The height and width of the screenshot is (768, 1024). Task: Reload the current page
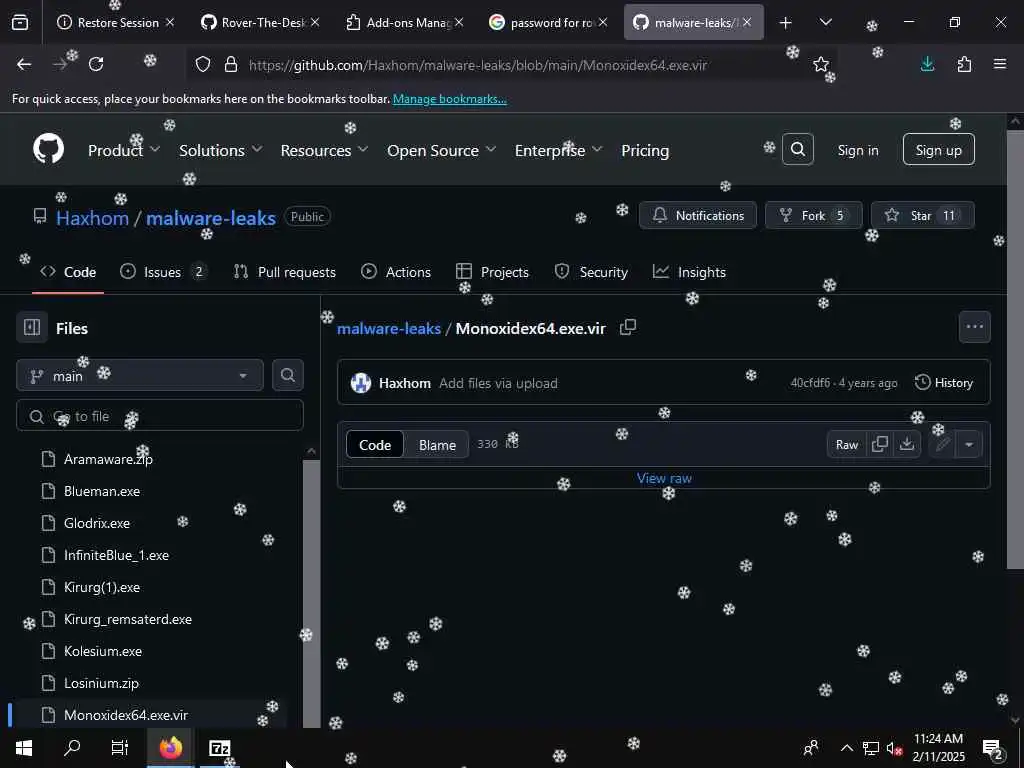tap(96, 64)
